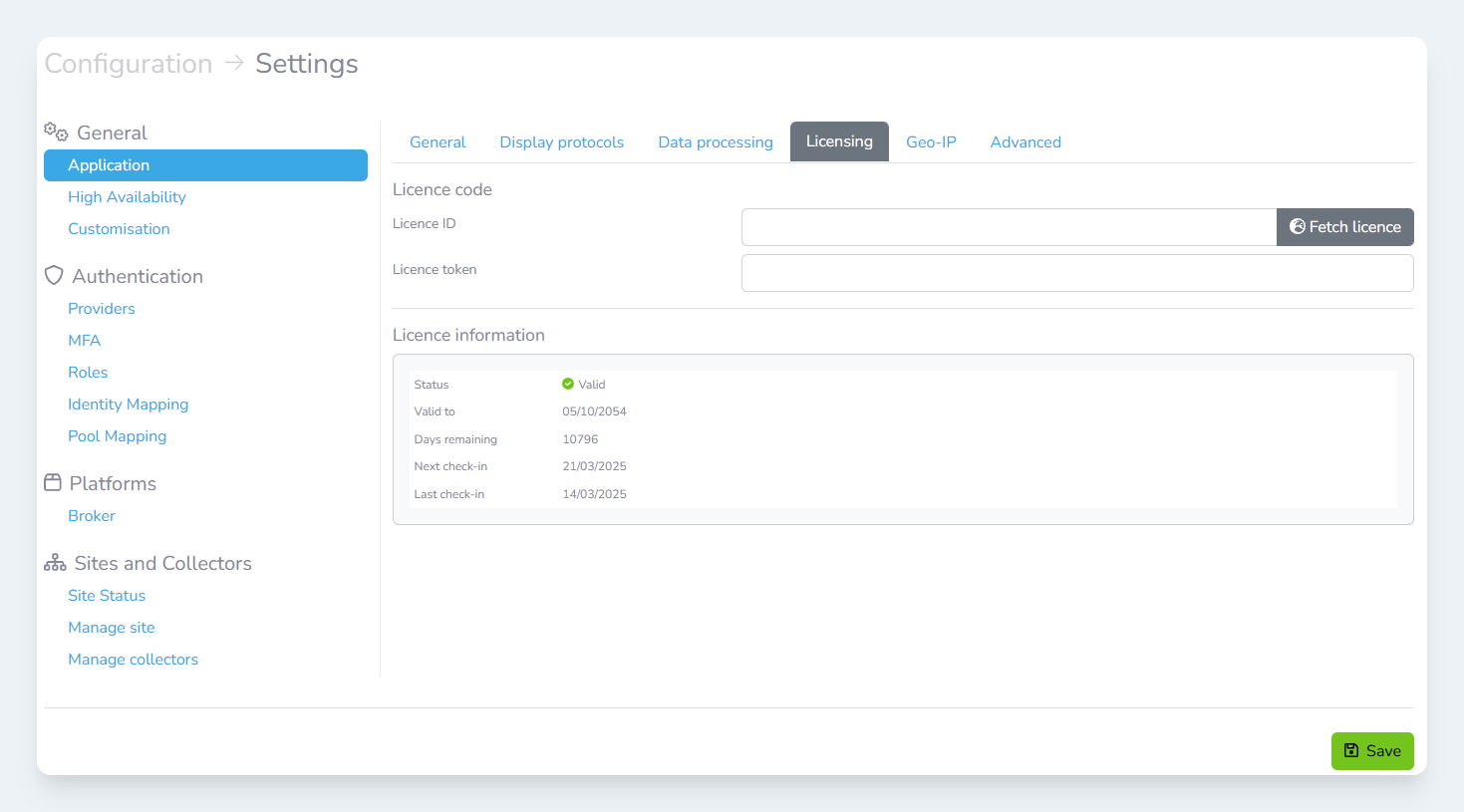
Task: Click the globe icon on Fetch licence
Action: tap(1298, 227)
